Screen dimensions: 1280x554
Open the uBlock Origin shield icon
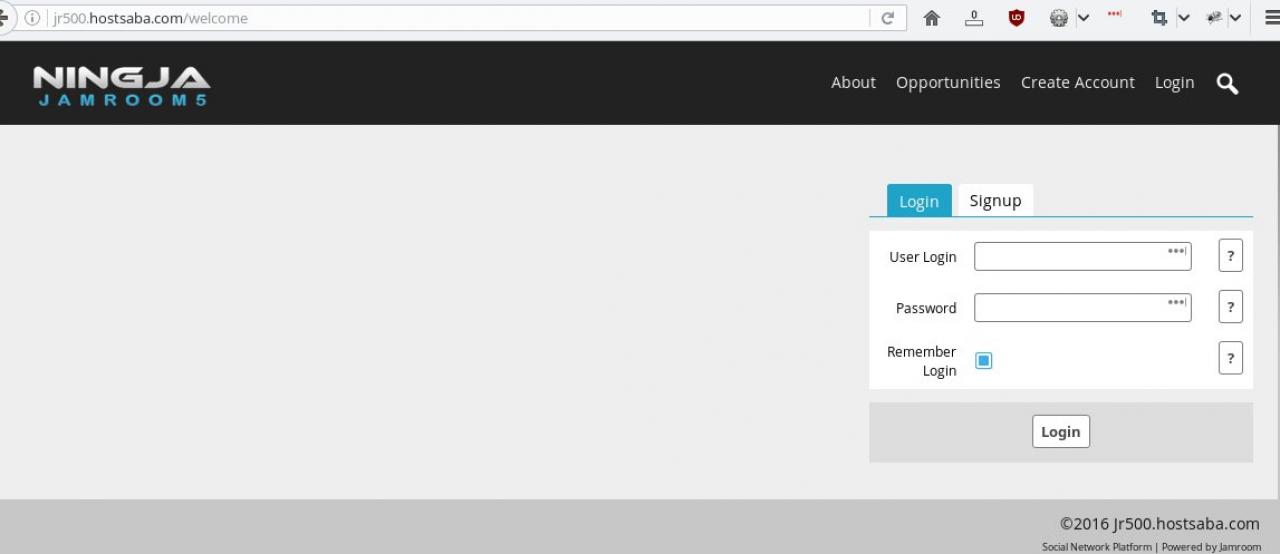(1016, 18)
